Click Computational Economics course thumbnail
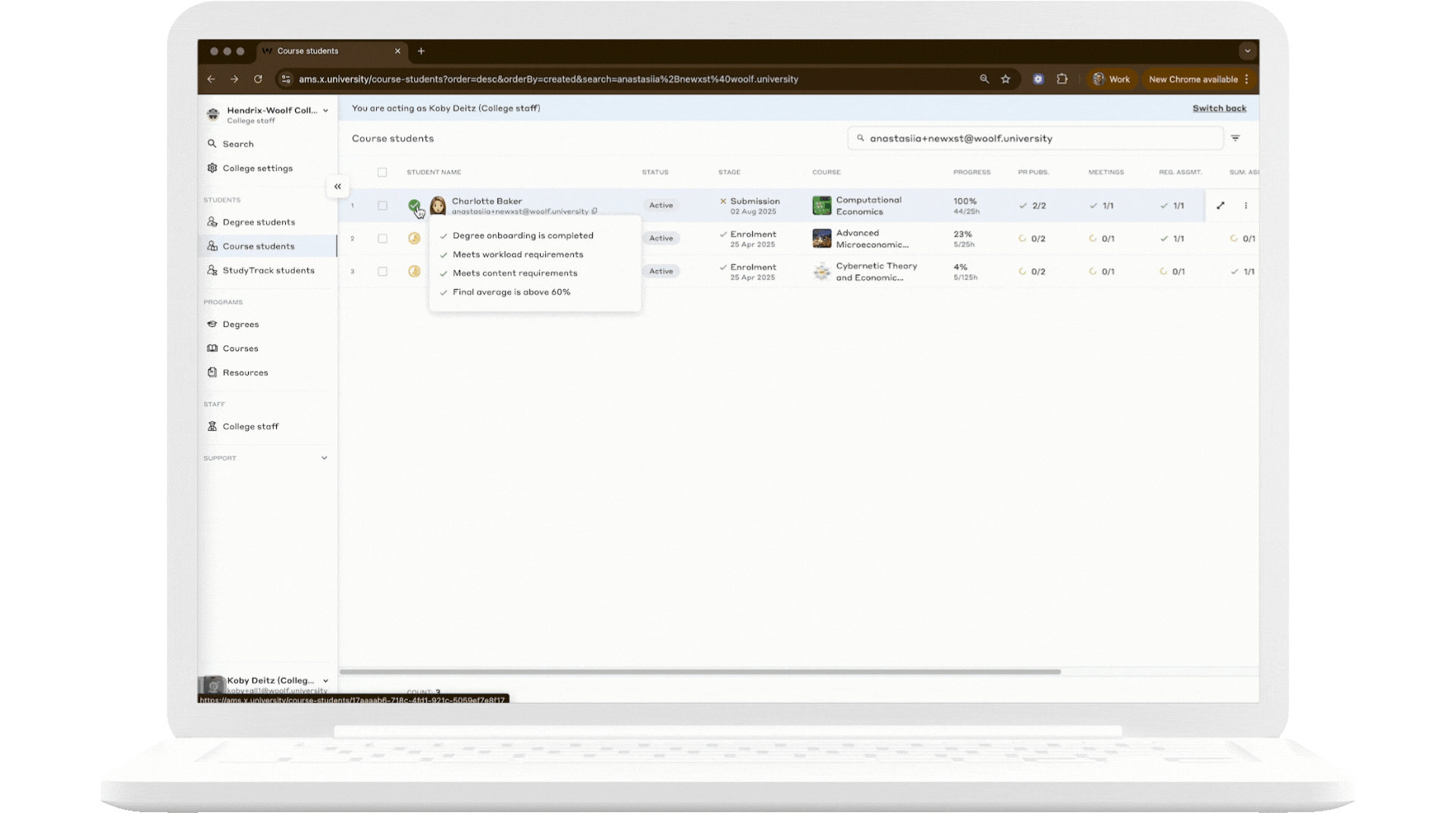Screen dimensions: 1456x819 pyautogui.click(x=821, y=206)
